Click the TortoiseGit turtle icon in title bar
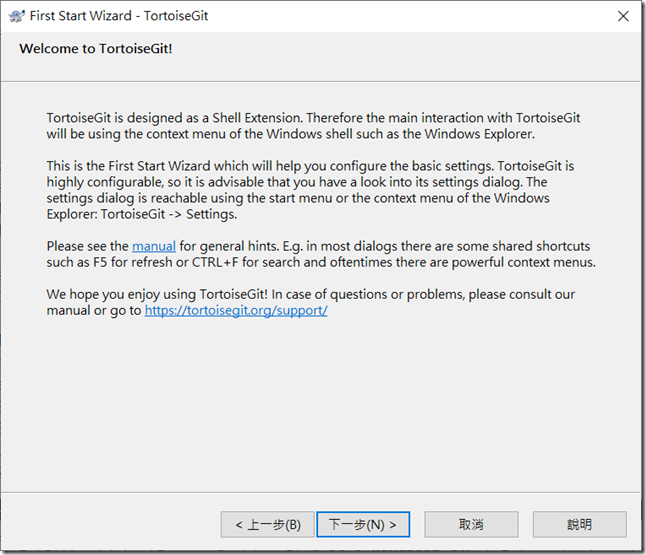Screen dimensions: 646x555 pos(16,16)
